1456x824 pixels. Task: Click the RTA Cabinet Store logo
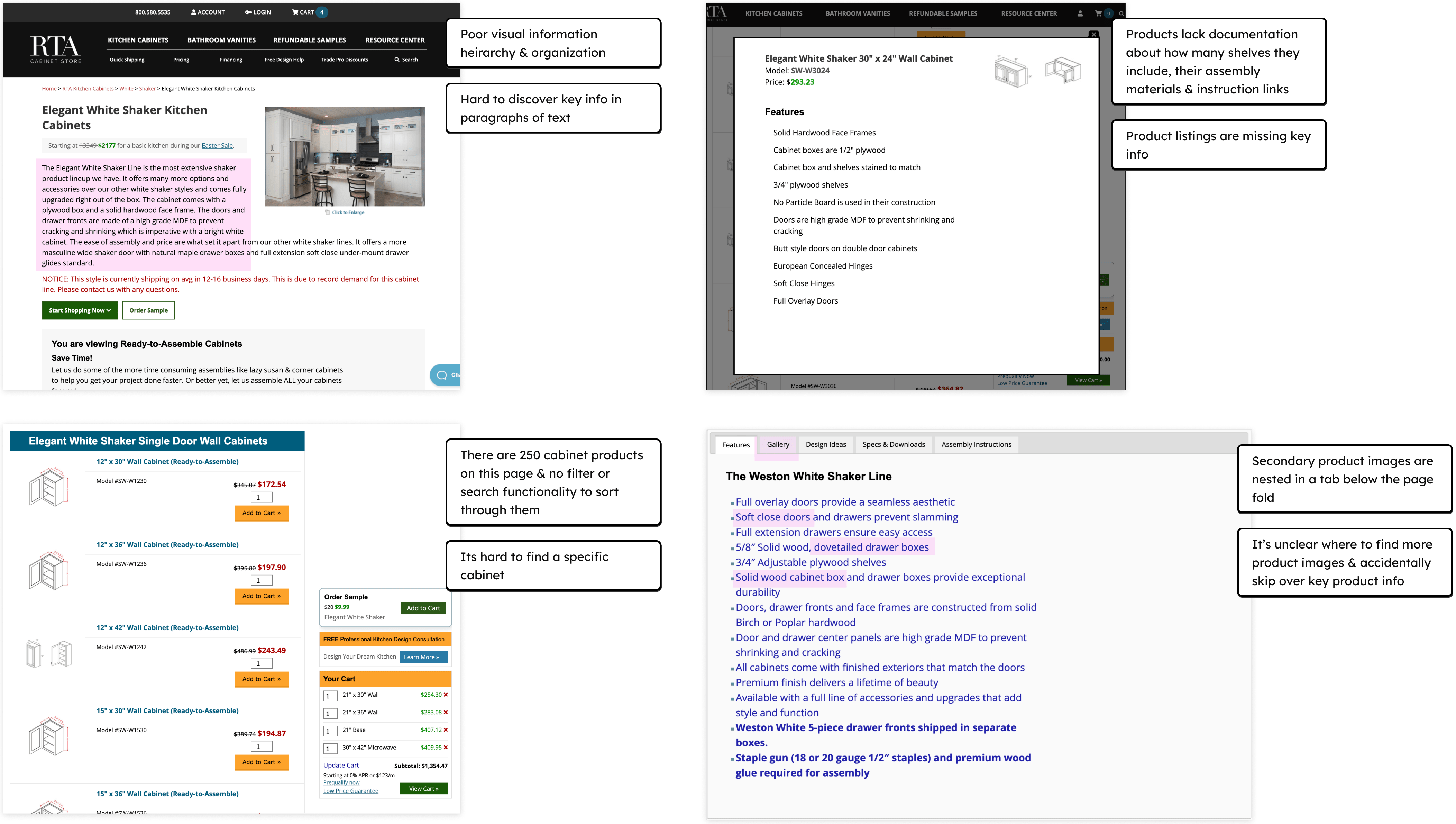click(55, 49)
